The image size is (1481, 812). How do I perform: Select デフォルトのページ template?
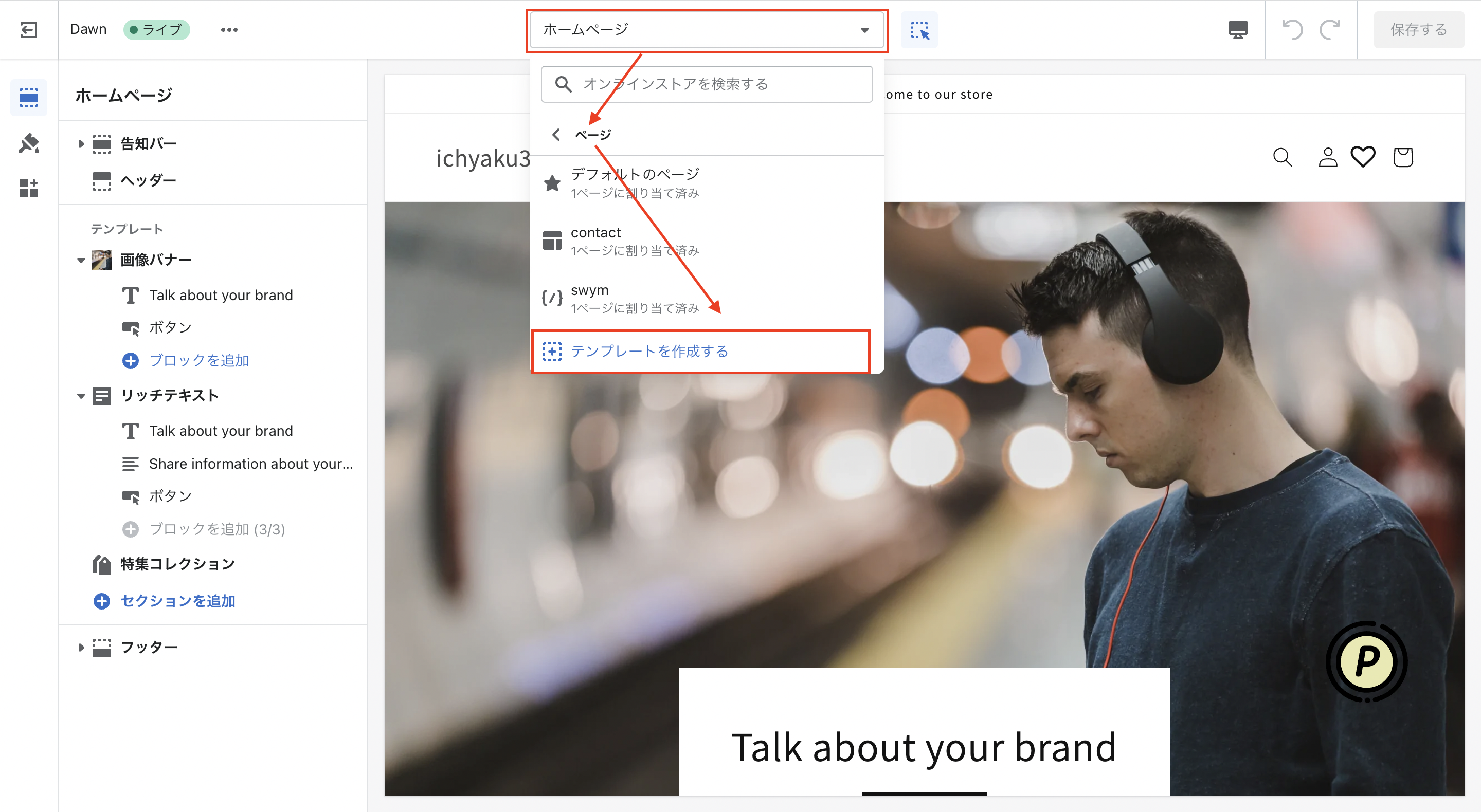[x=707, y=183]
